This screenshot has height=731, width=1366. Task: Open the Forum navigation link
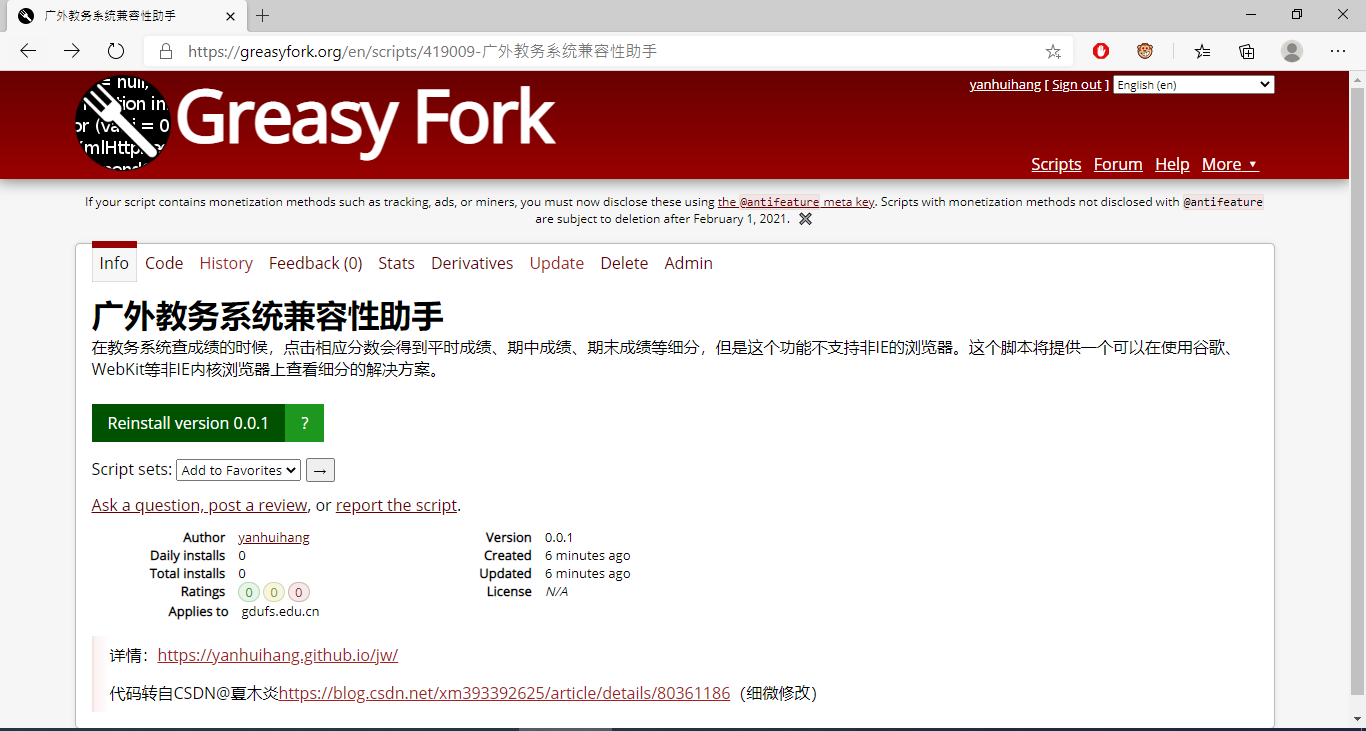tap(1118, 164)
